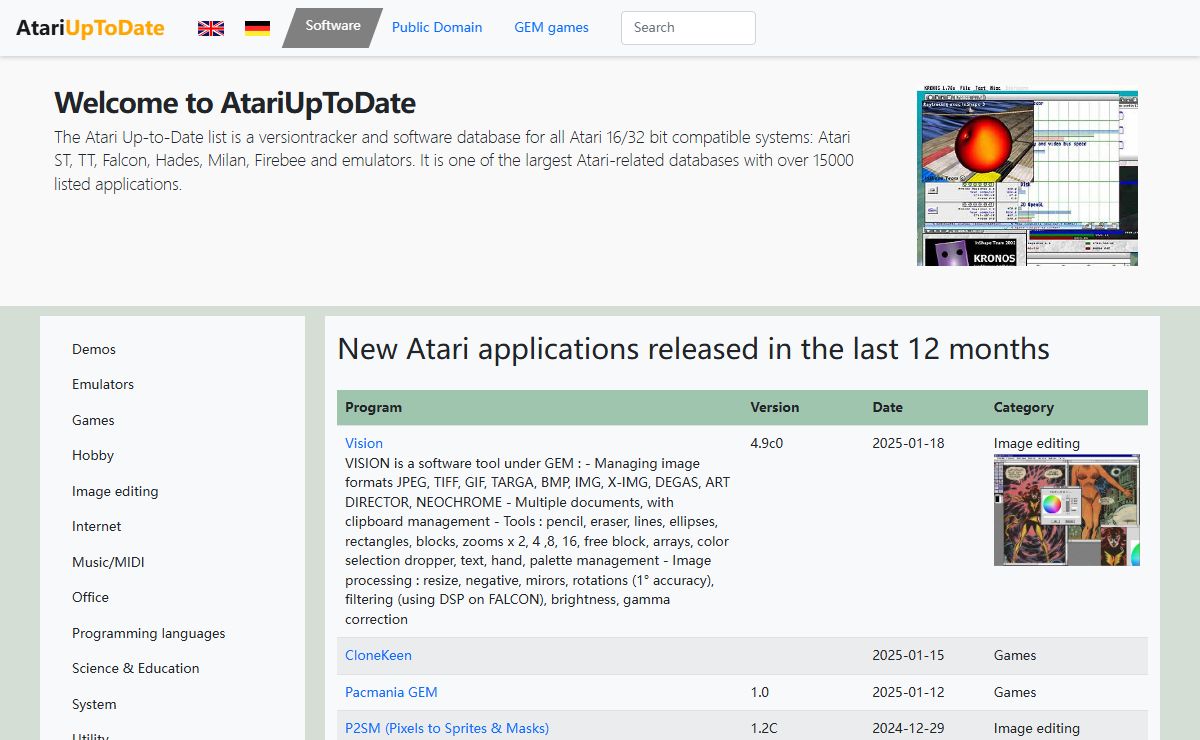Open the Hobby category

click(x=93, y=455)
